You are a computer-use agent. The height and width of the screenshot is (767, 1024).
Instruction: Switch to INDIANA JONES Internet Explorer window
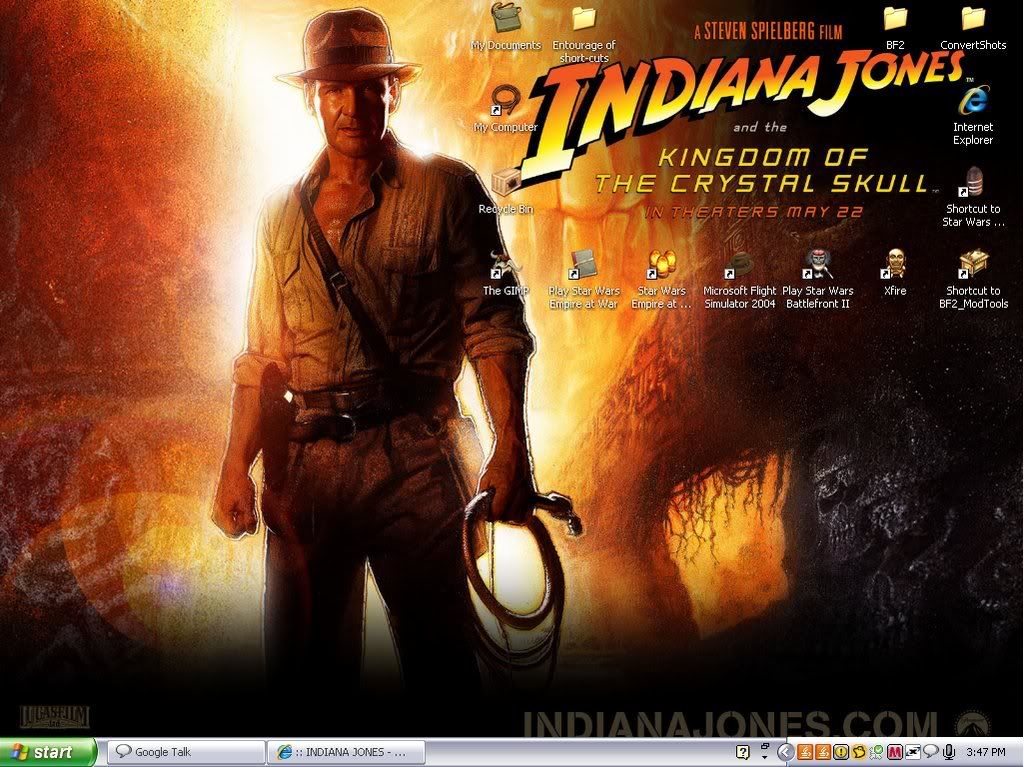(346, 752)
